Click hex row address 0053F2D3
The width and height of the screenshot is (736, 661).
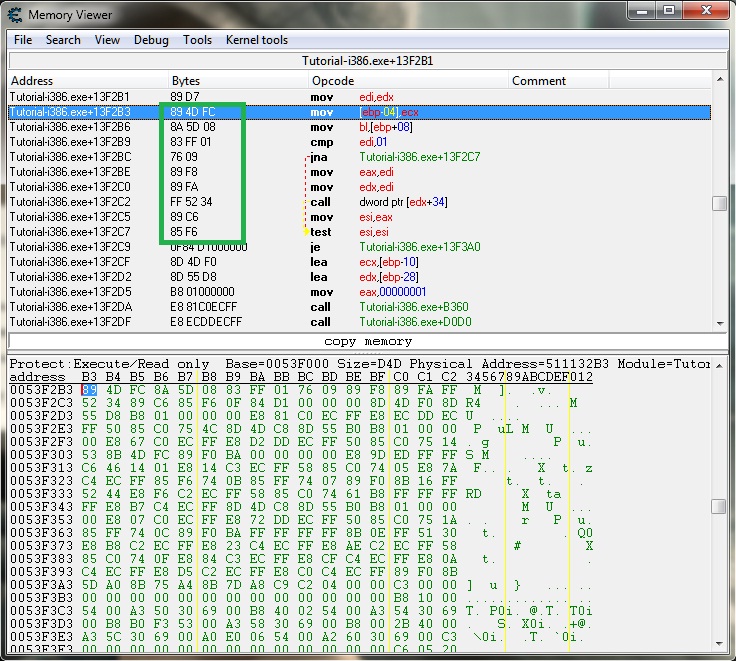(41, 416)
